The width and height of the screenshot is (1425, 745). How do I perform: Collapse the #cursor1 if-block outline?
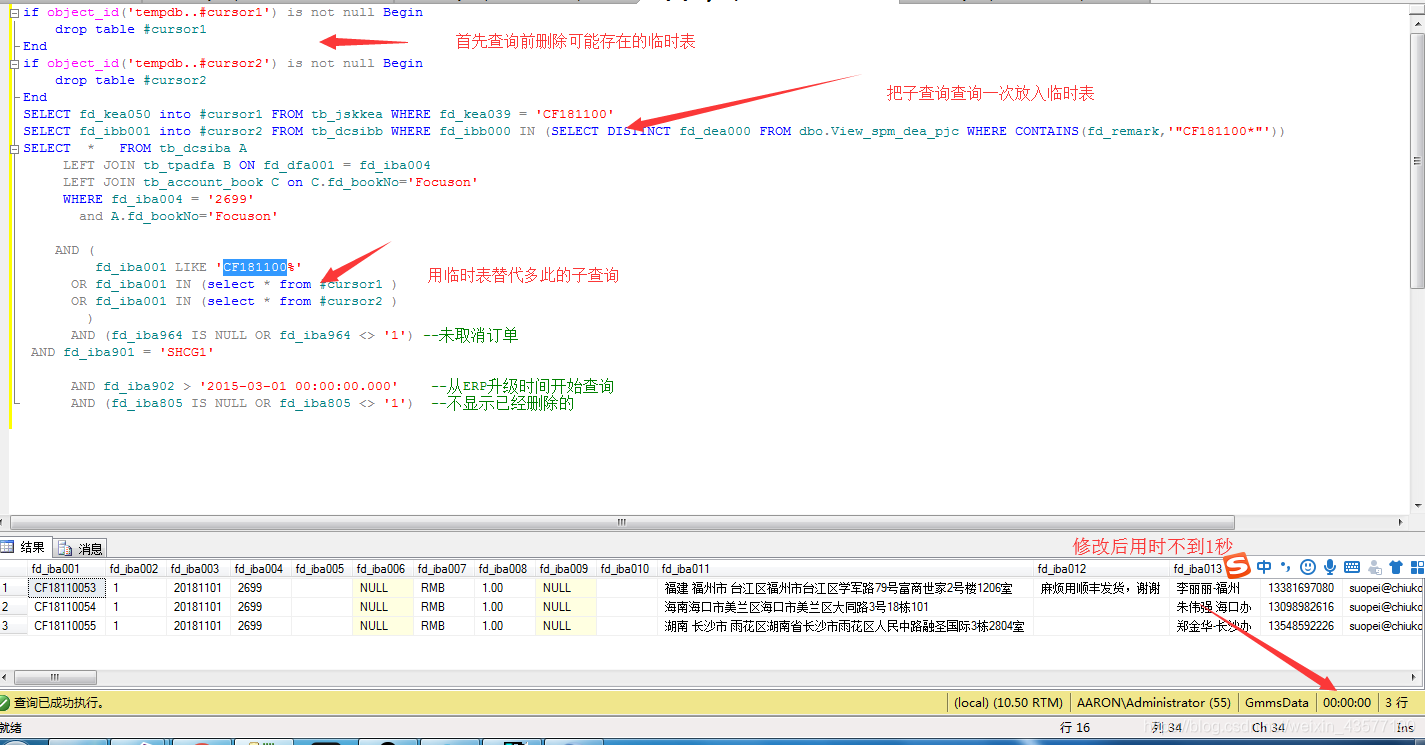pyautogui.click(x=15, y=12)
